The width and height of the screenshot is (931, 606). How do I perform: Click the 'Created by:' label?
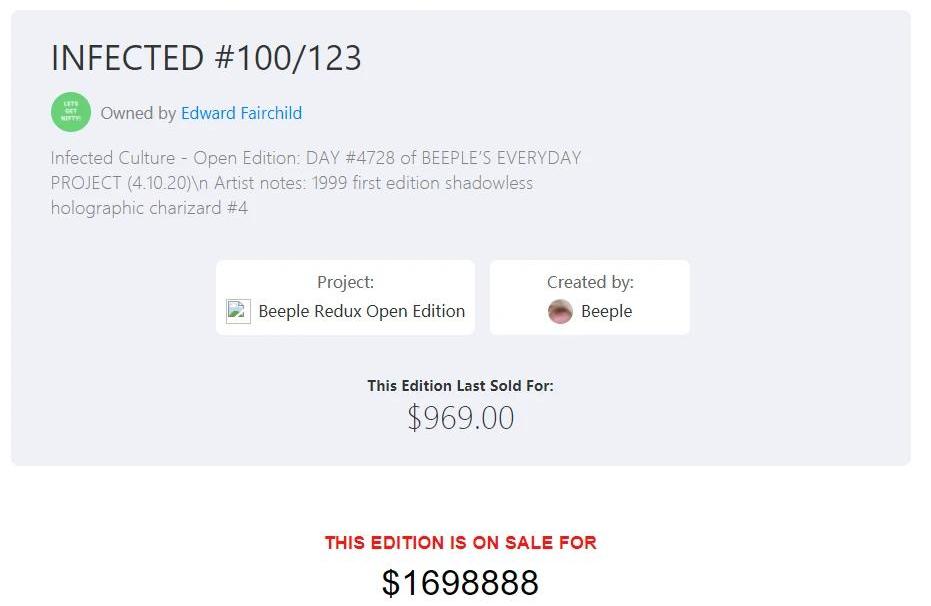(x=590, y=282)
